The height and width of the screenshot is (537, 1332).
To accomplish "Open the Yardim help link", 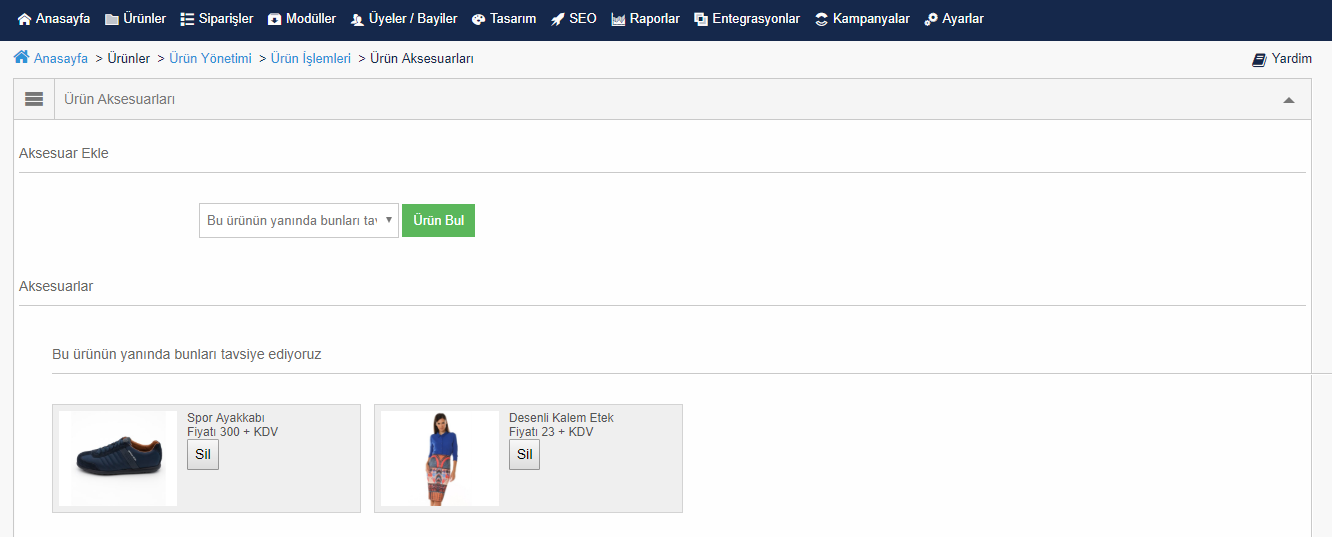I will tap(1292, 59).
